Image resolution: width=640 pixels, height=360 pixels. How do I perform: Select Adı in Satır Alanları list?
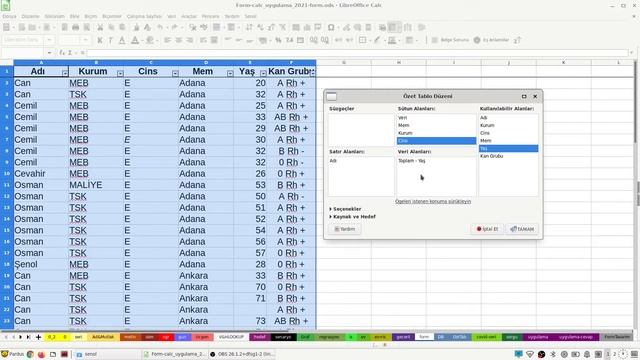(361, 161)
